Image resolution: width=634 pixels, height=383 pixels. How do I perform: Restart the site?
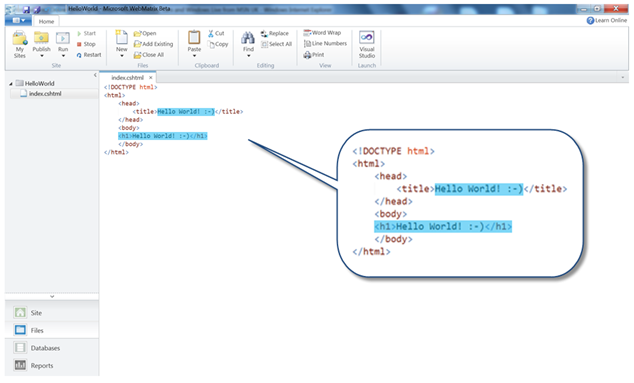[89, 55]
